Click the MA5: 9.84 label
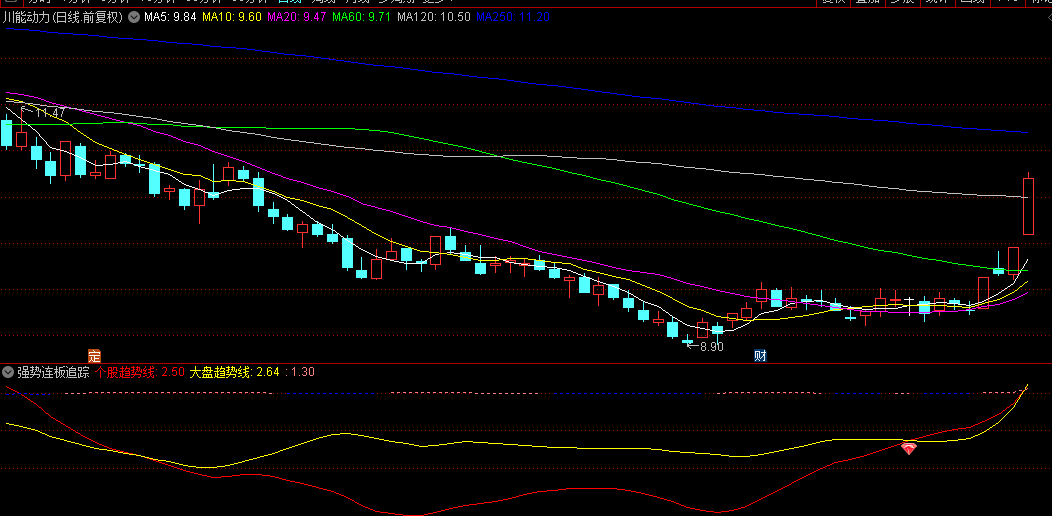This screenshot has height=516, width=1052. pyautogui.click(x=170, y=17)
